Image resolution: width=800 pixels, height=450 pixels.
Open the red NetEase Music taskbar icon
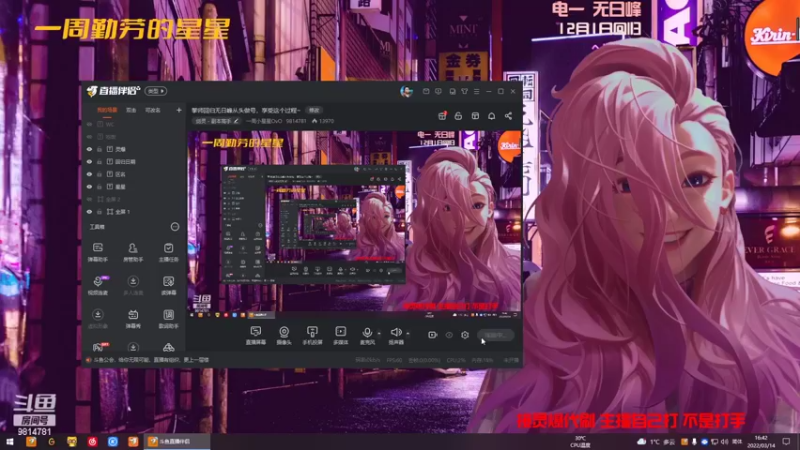(x=92, y=442)
